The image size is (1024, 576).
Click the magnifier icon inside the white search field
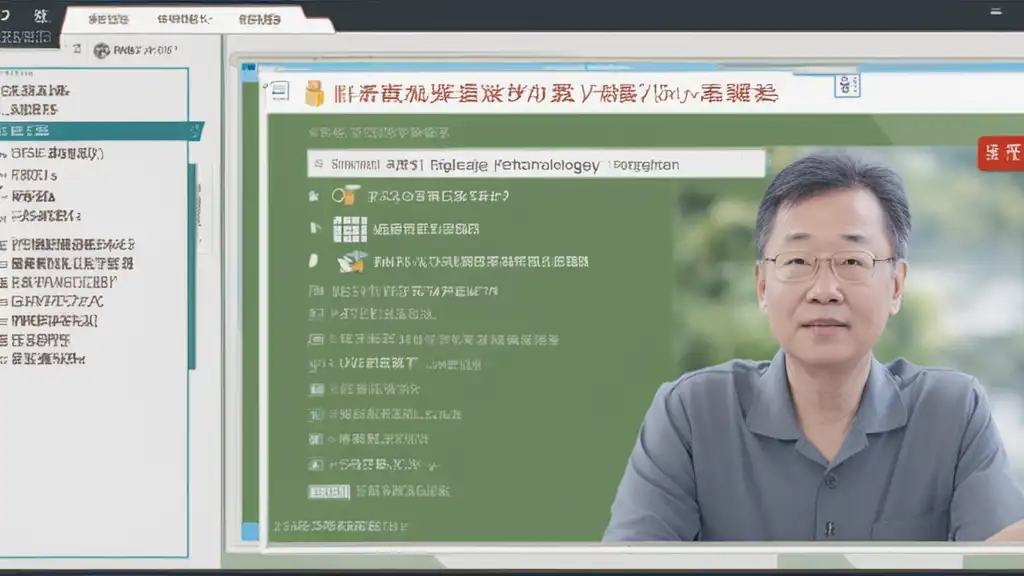319,164
